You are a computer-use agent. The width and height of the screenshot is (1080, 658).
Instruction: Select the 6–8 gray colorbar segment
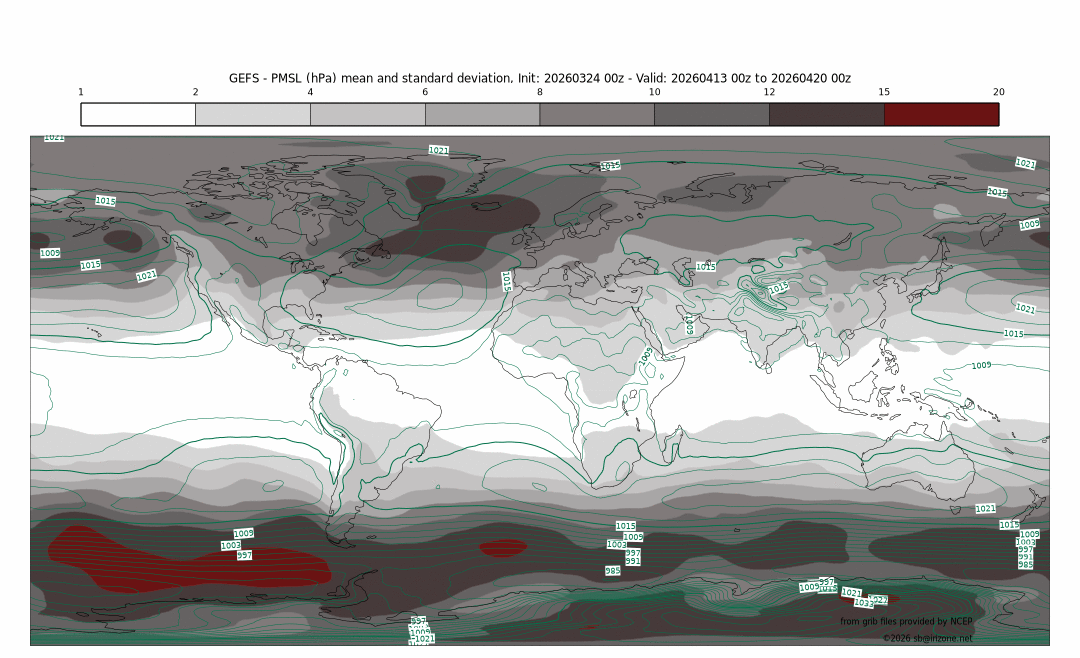point(482,114)
